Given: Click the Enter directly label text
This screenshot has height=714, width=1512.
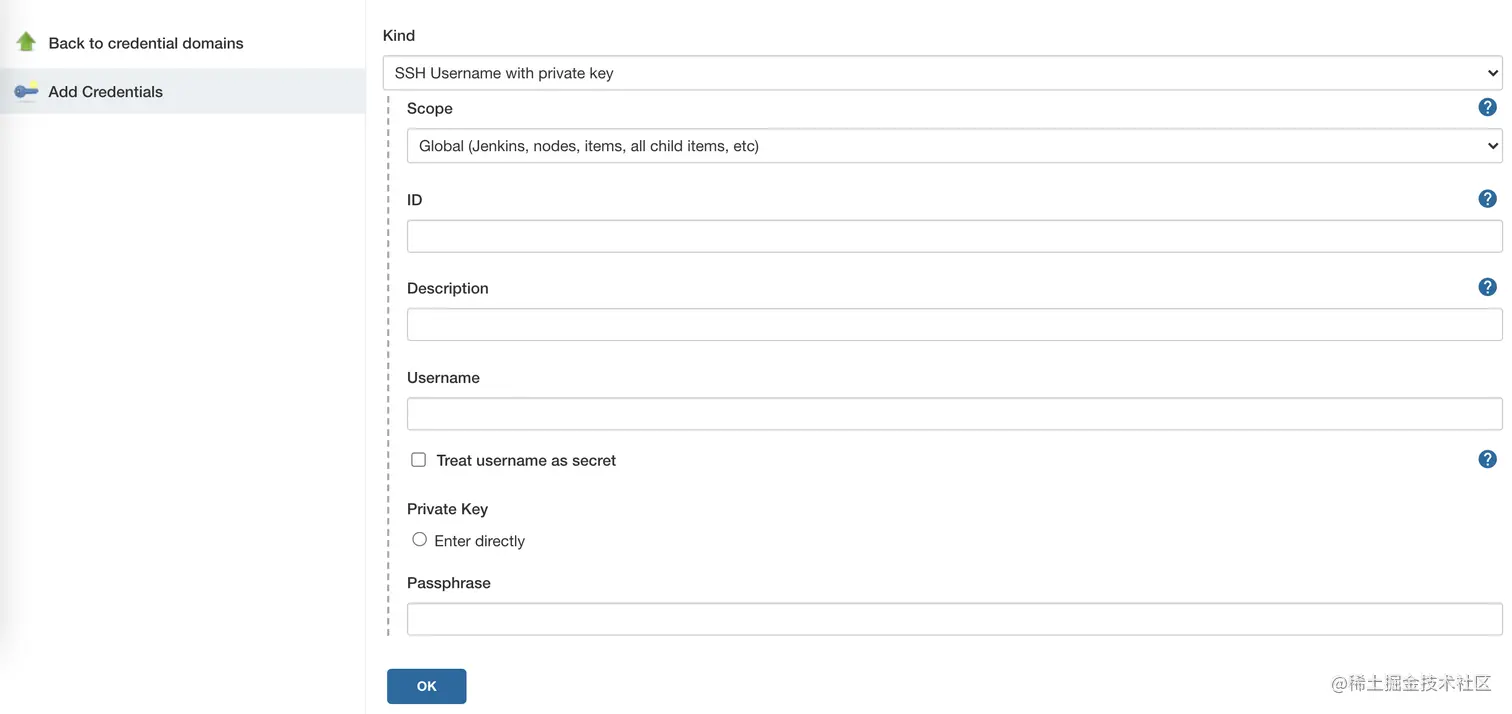Looking at the screenshot, I should [479, 541].
